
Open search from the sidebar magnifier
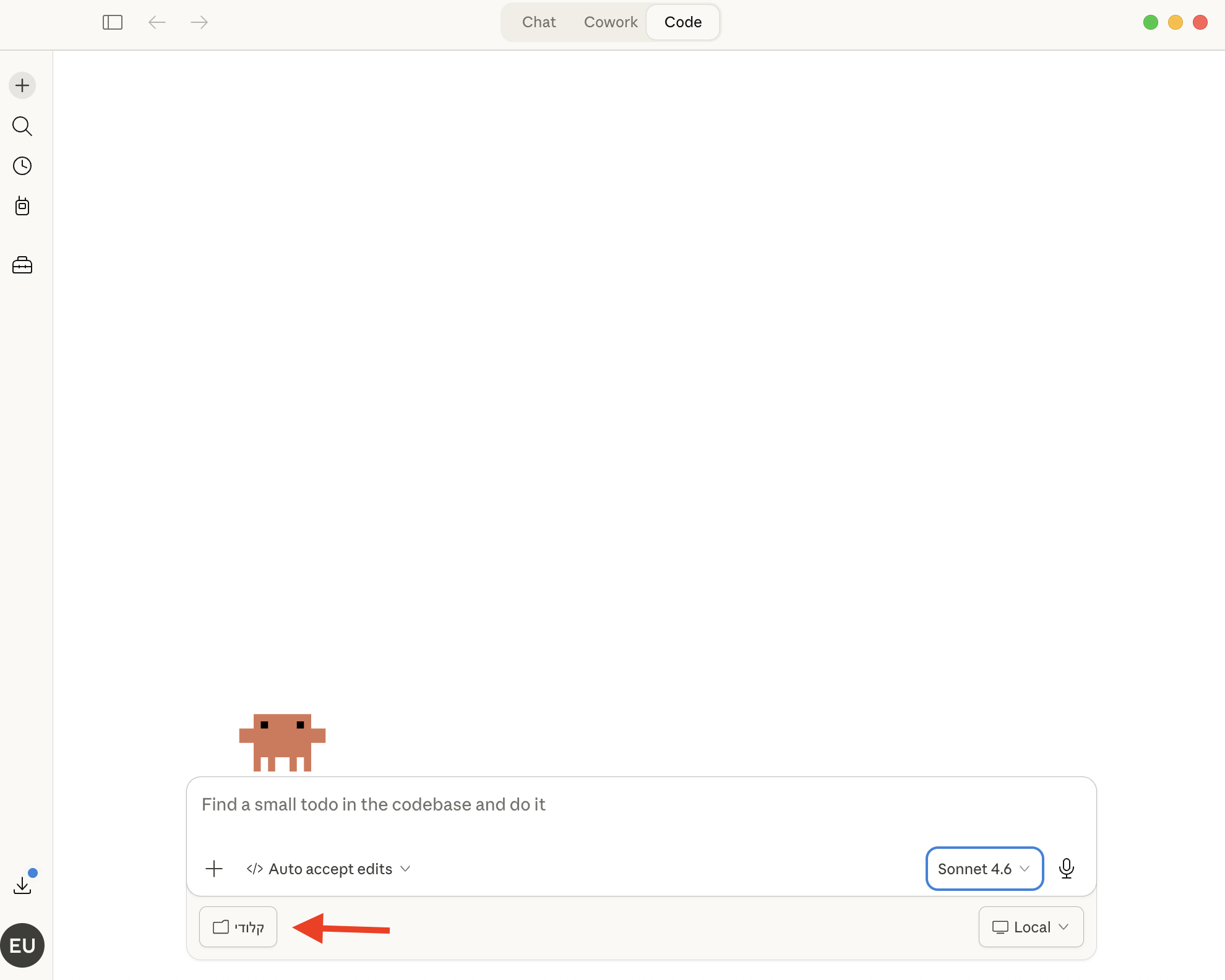[x=22, y=126]
